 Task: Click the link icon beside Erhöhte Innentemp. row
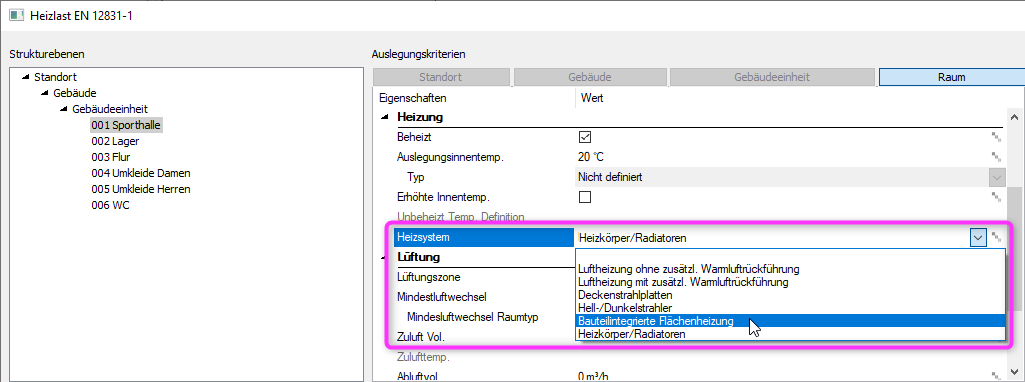[996, 196]
